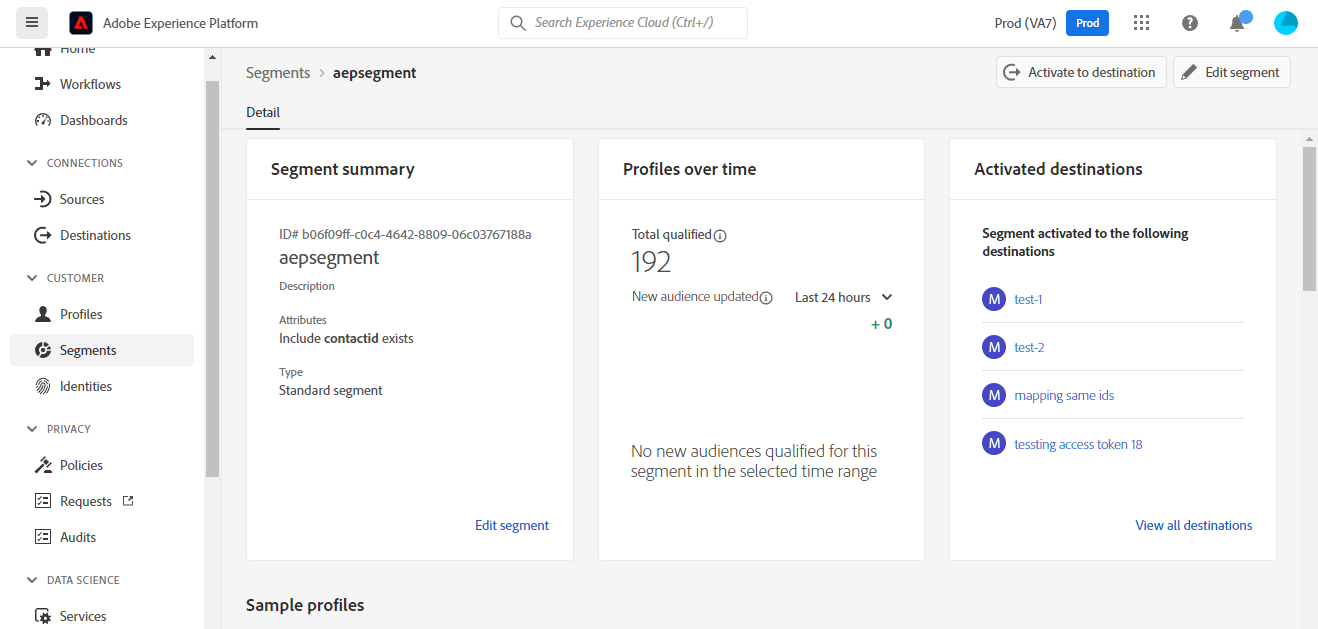Click the Adobe Experience Platform logo
The width and height of the screenshot is (1318, 629).
click(x=81, y=23)
